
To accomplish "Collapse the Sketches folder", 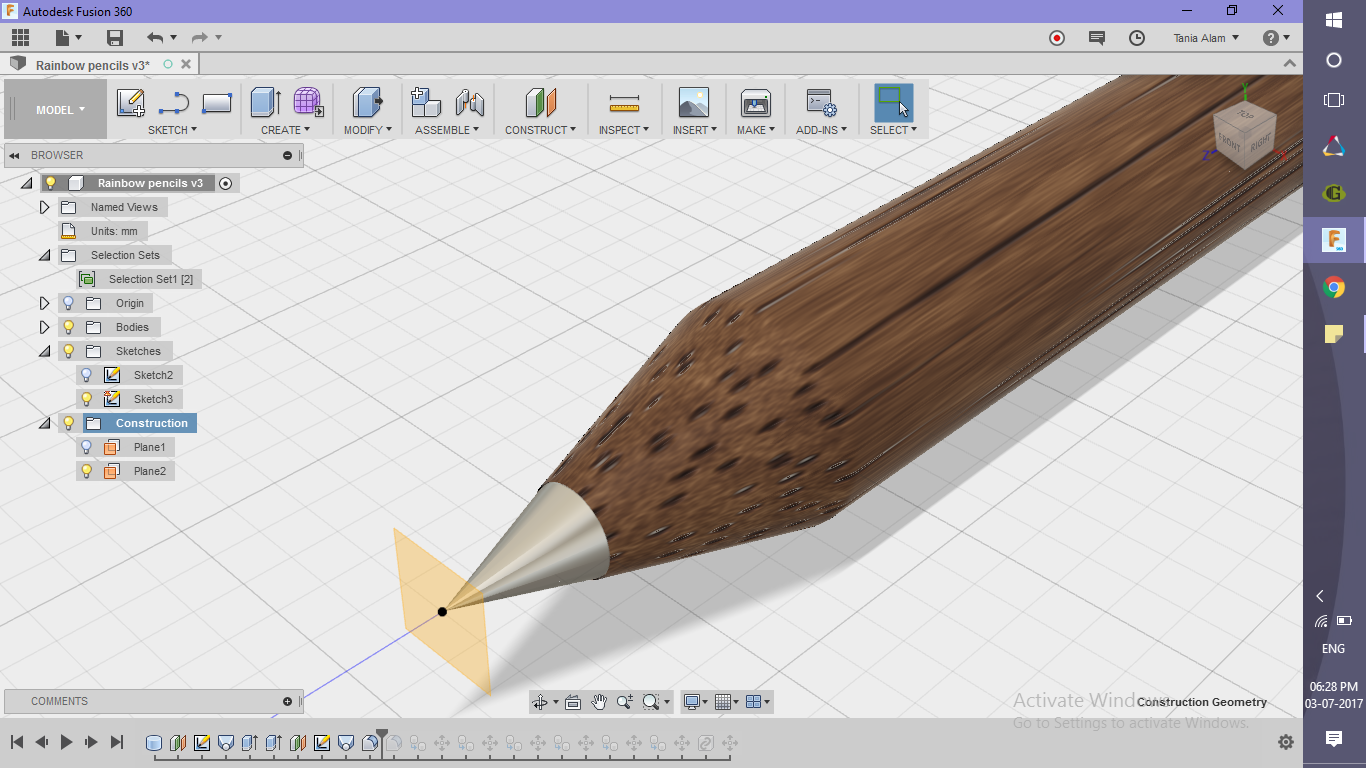I will pyautogui.click(x=44, y=352).
